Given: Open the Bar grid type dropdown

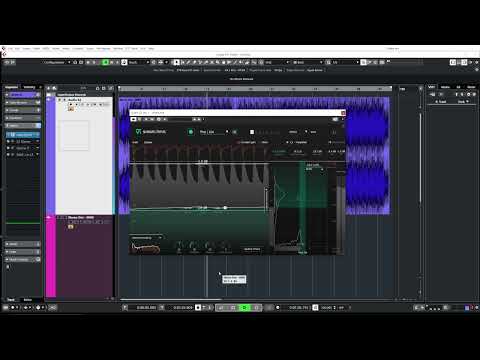Looking at the screenshot, I should click(307, 62).
